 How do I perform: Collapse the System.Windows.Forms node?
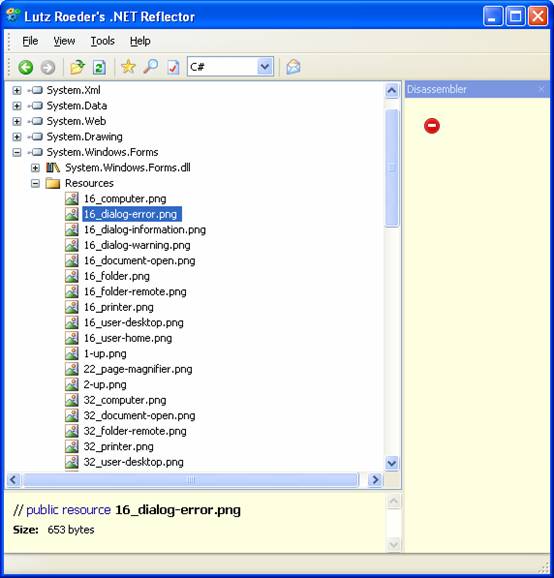[x=17, y=152]
